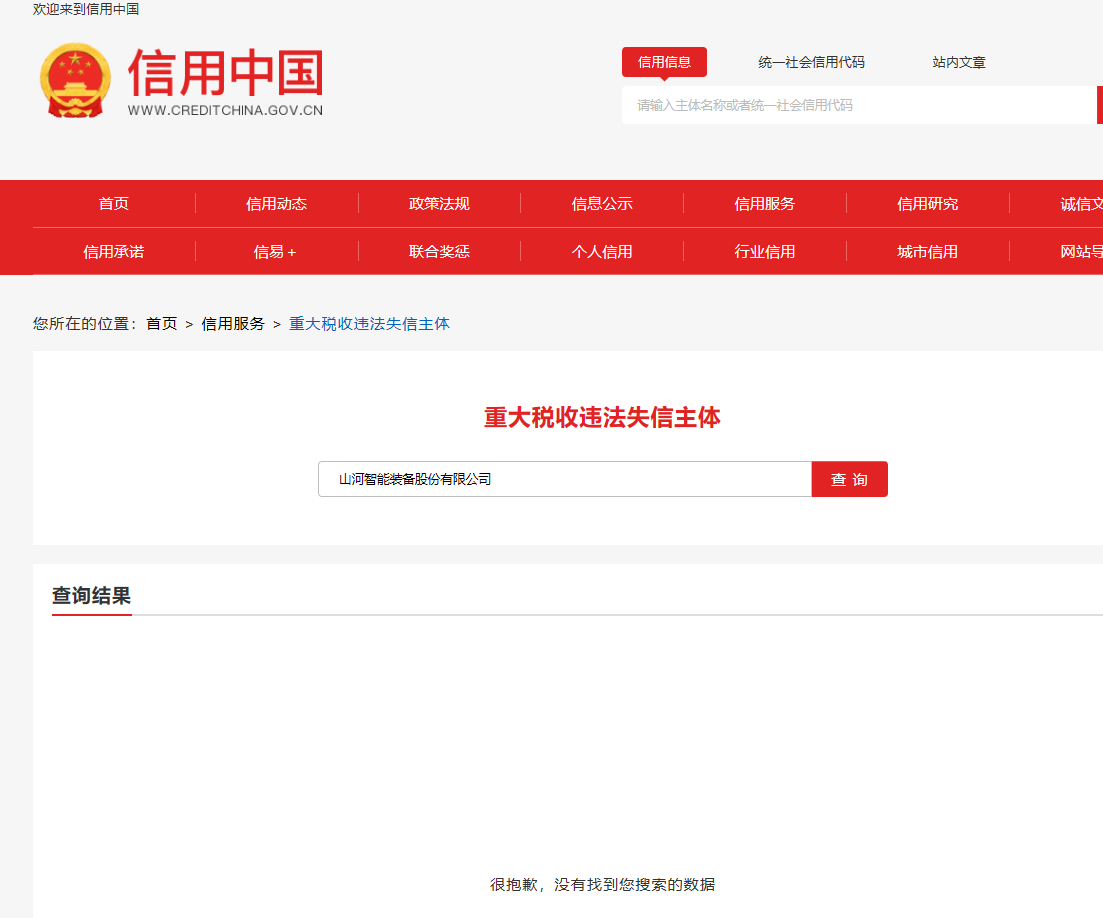Image resolution: width=1103 pixels, height=918 pixels.
Task: Open the 个人信用 navigation item
Action: click(601, 251)
